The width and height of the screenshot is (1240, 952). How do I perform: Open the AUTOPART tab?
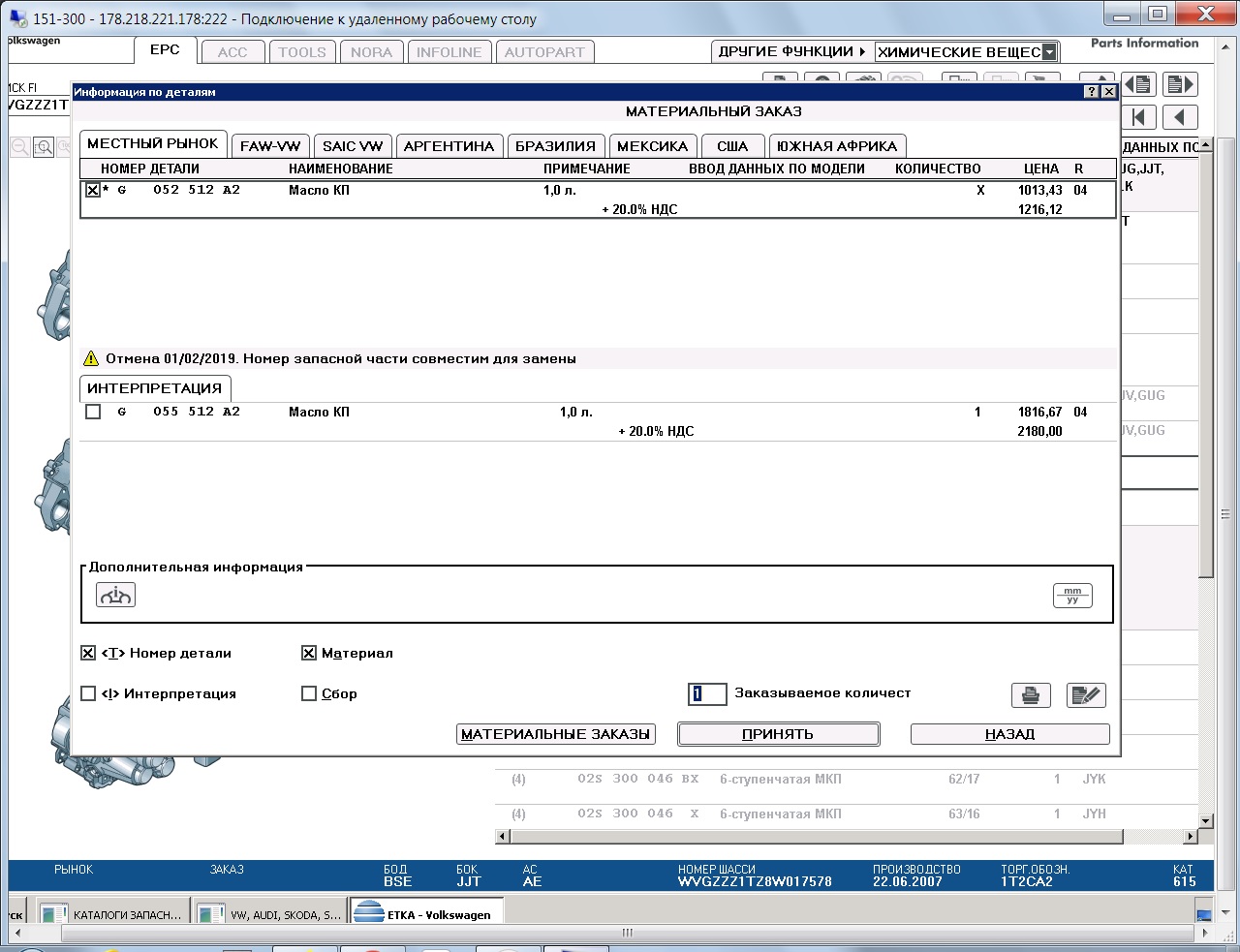pyautogui.click(x=544, y=52)
